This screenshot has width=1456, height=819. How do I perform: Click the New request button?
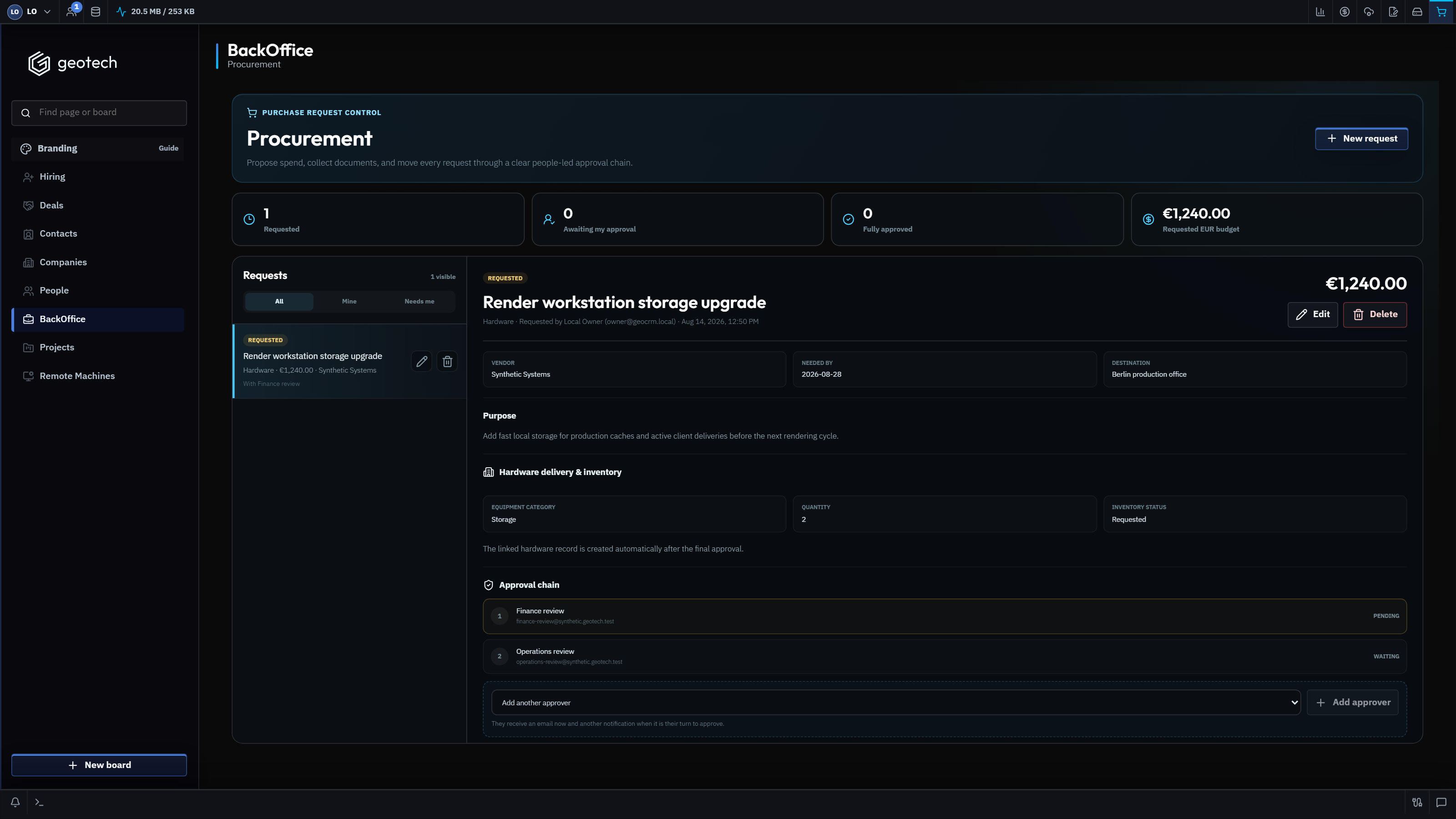pos(1362,138)
